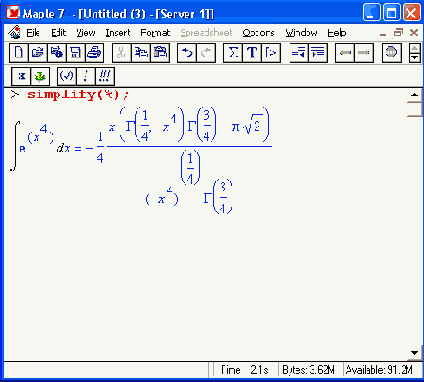Insert Maple input with Sigma icon
The height and width of the screenshot is (382, 424).
pos(233,53)
